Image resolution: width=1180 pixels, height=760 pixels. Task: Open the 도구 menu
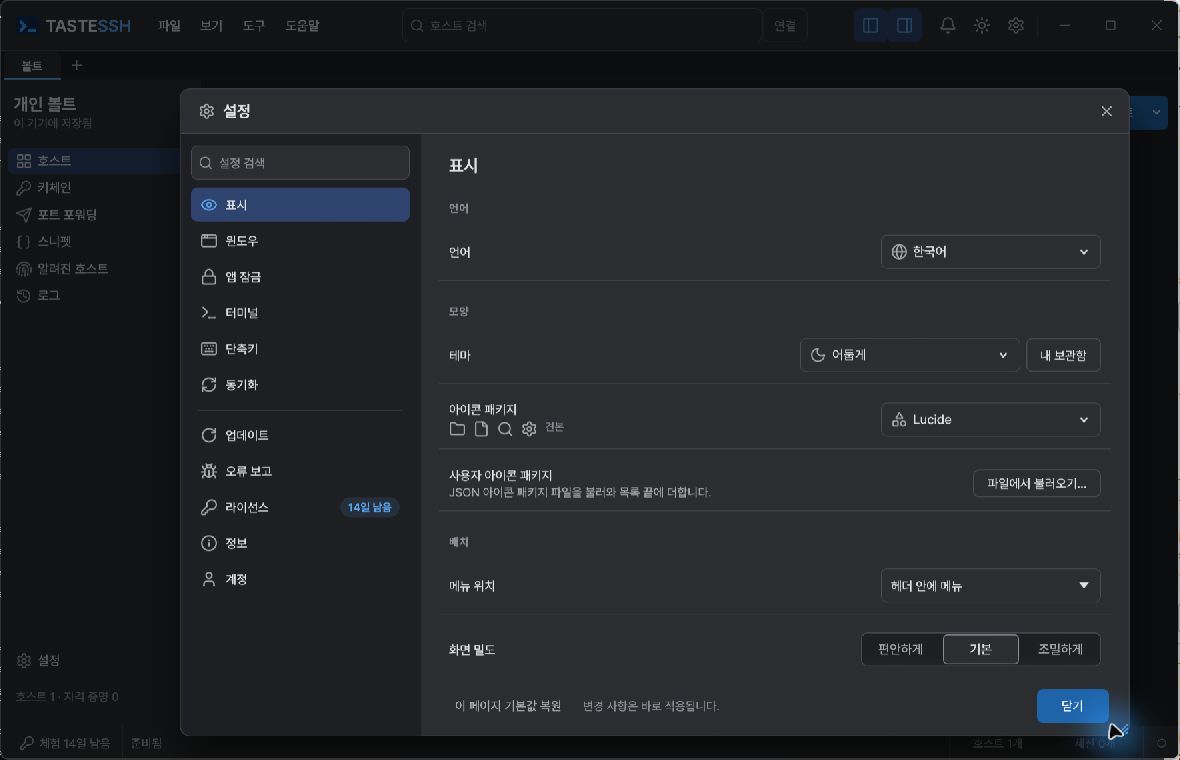click(x=254, y=26)
